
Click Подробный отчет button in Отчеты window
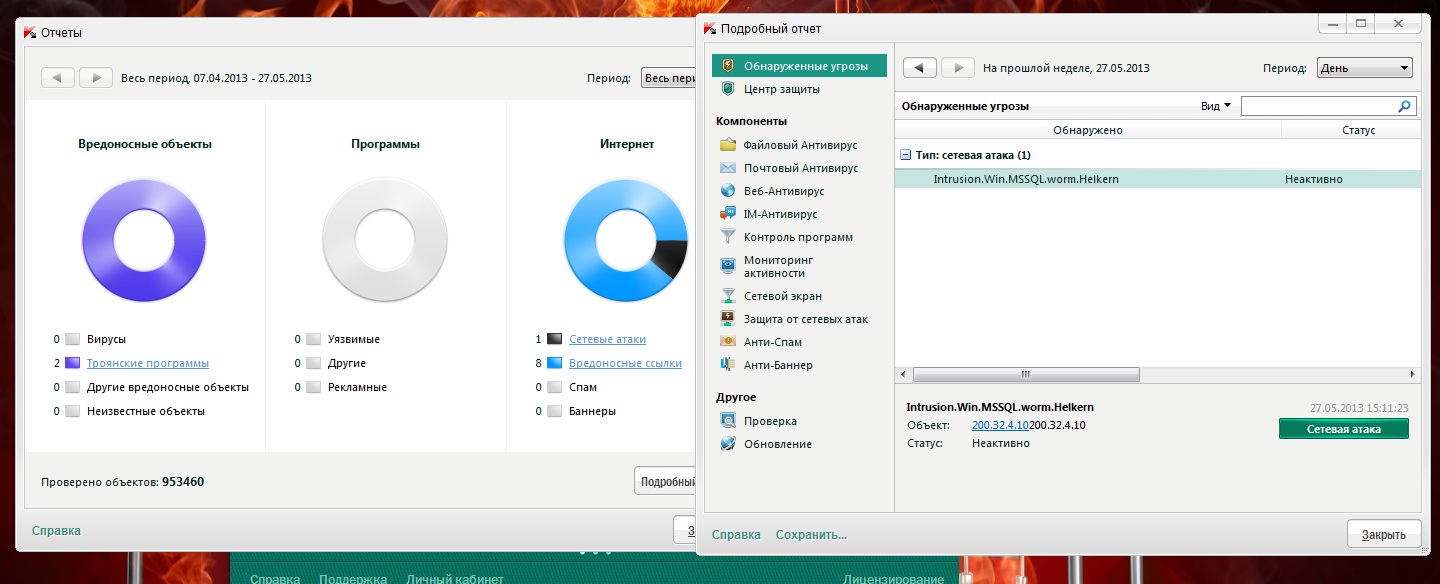[665, 481]
